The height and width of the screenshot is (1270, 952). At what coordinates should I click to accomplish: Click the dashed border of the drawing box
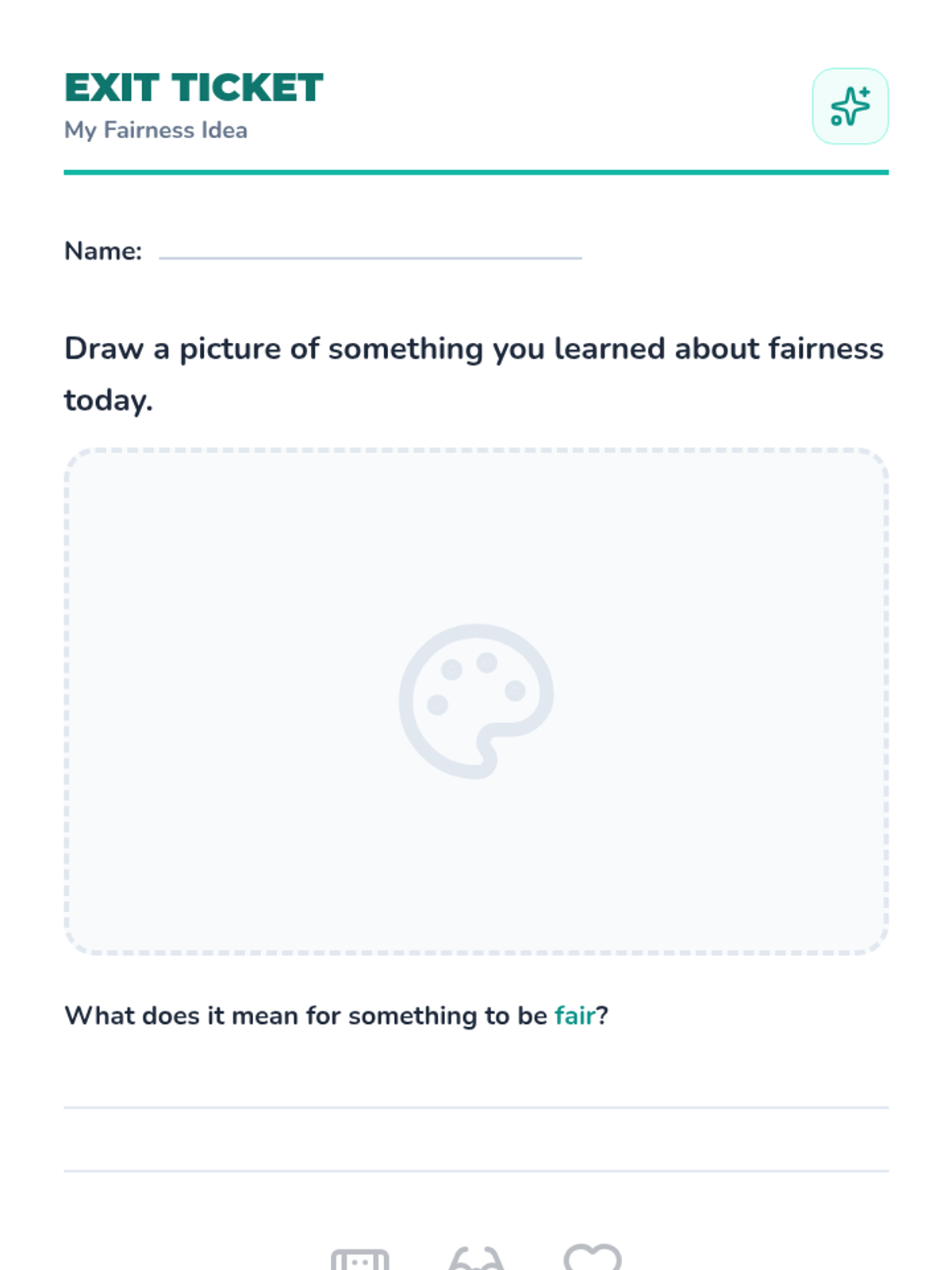(476, 450)
